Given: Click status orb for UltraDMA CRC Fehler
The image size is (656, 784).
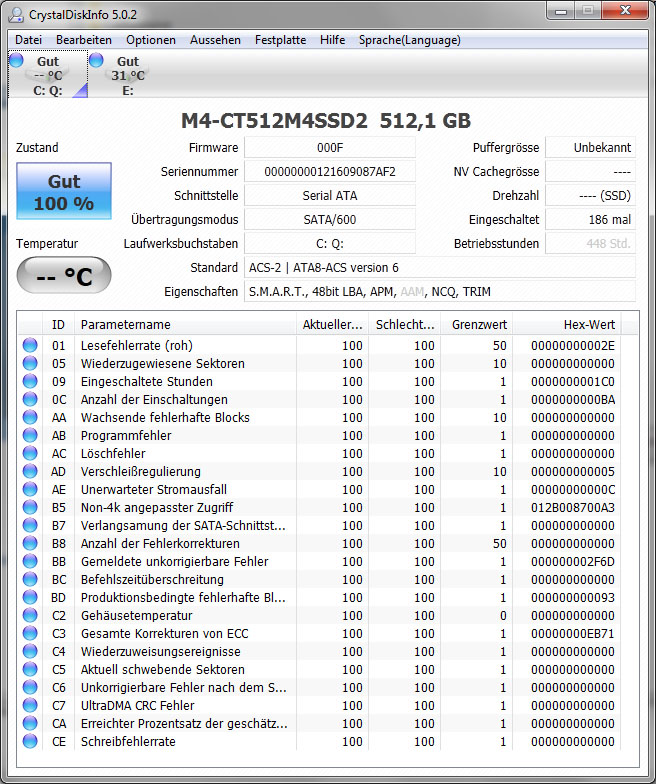Looking at the screenshot, I should (30, 705).
